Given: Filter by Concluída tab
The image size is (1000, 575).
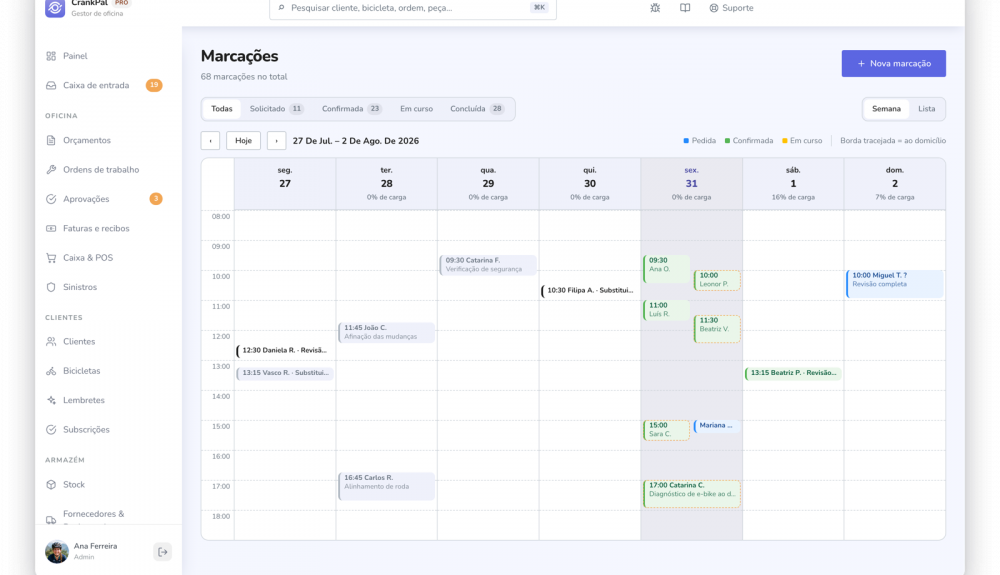Looking at the screenshot, I should point(477,109).
